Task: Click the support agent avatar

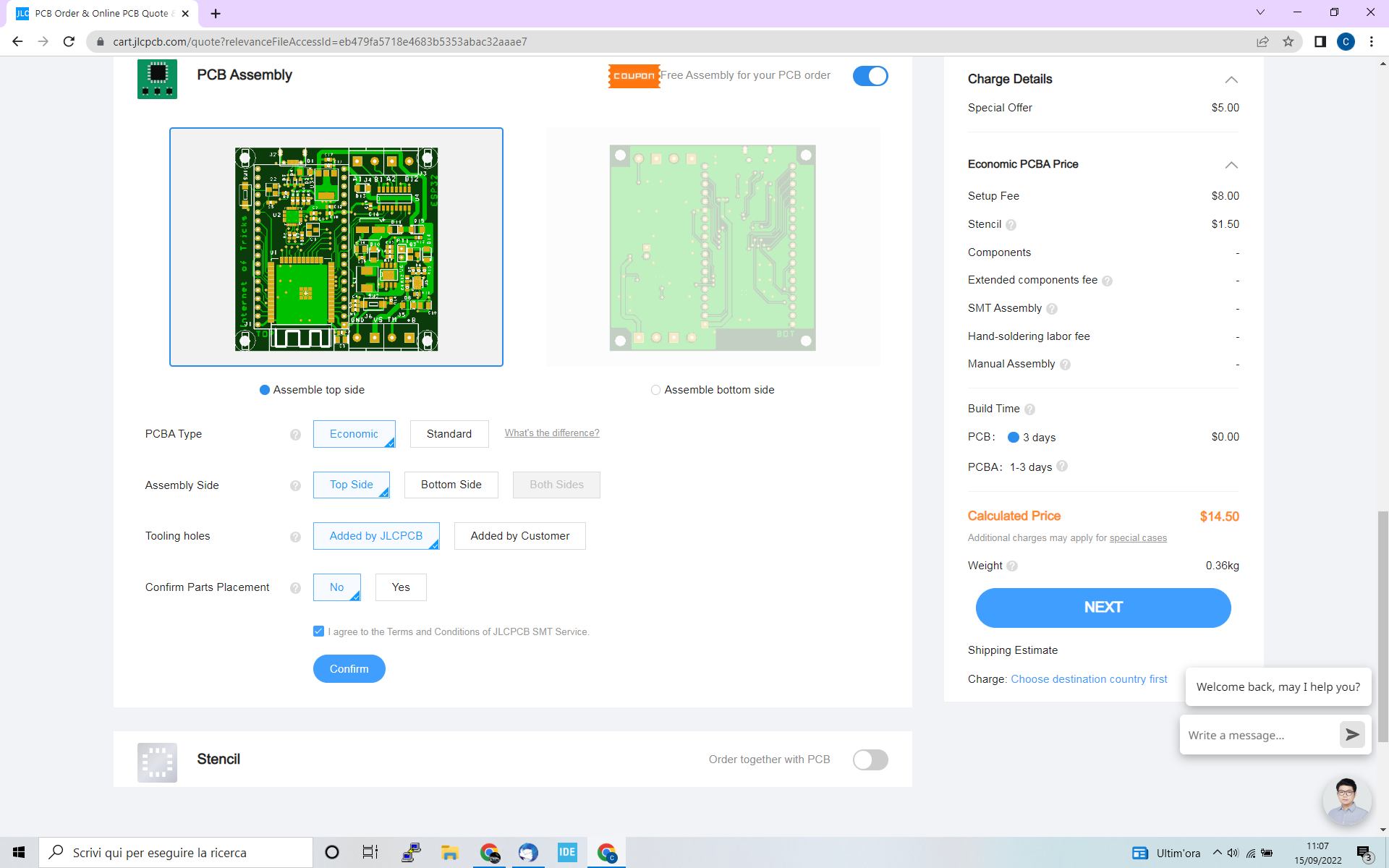Action: [1346, 800]
